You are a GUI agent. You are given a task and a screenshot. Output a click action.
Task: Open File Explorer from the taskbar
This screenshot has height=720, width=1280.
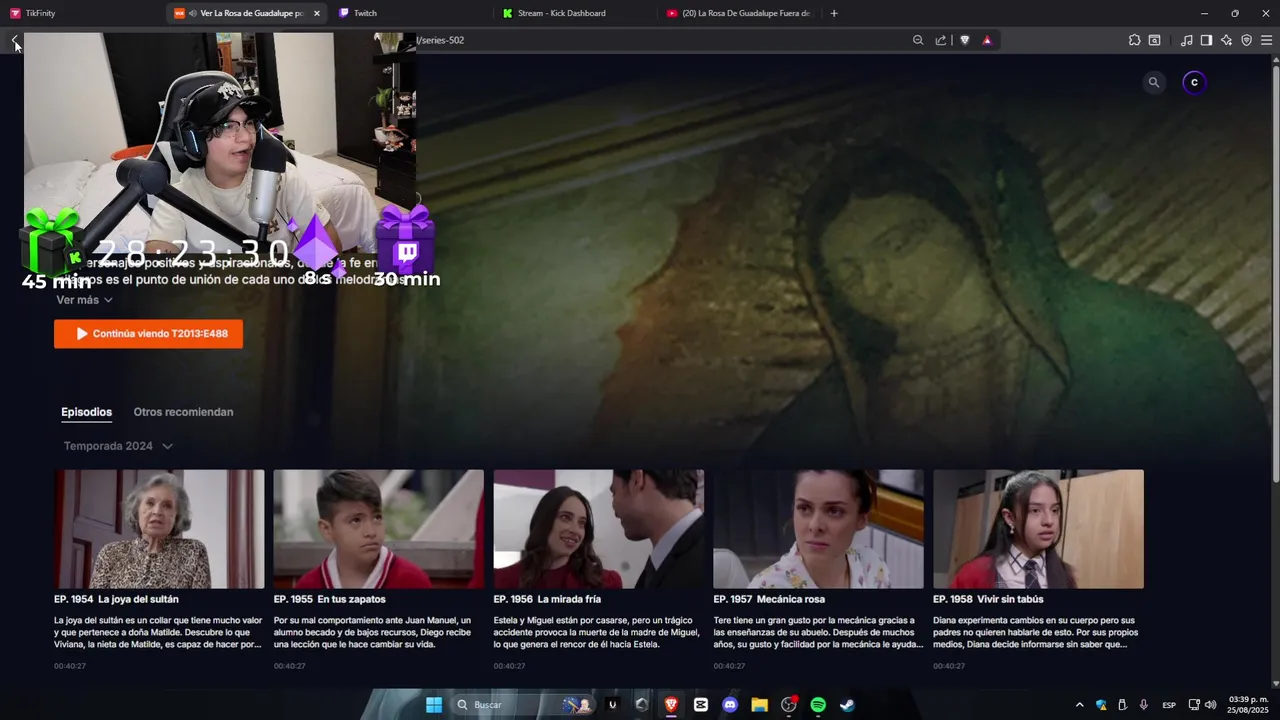759,705
